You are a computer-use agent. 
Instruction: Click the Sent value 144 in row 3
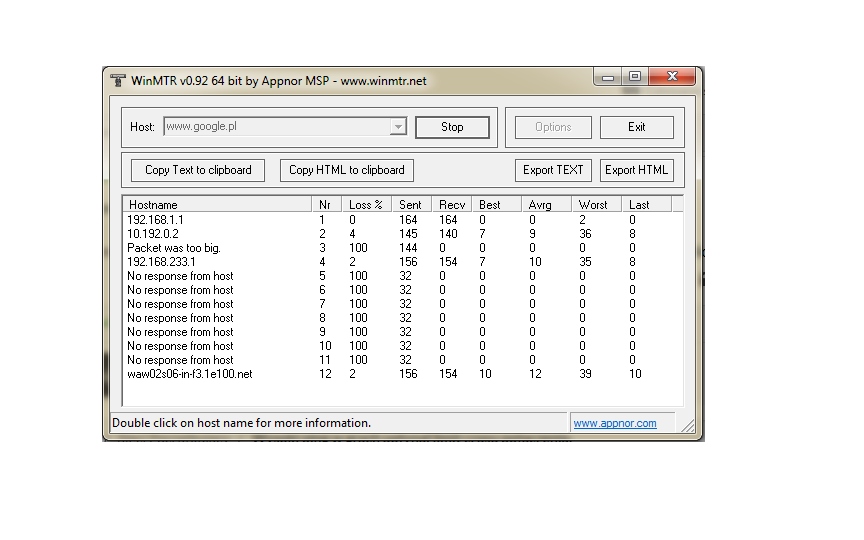click(x=408, y=248)
